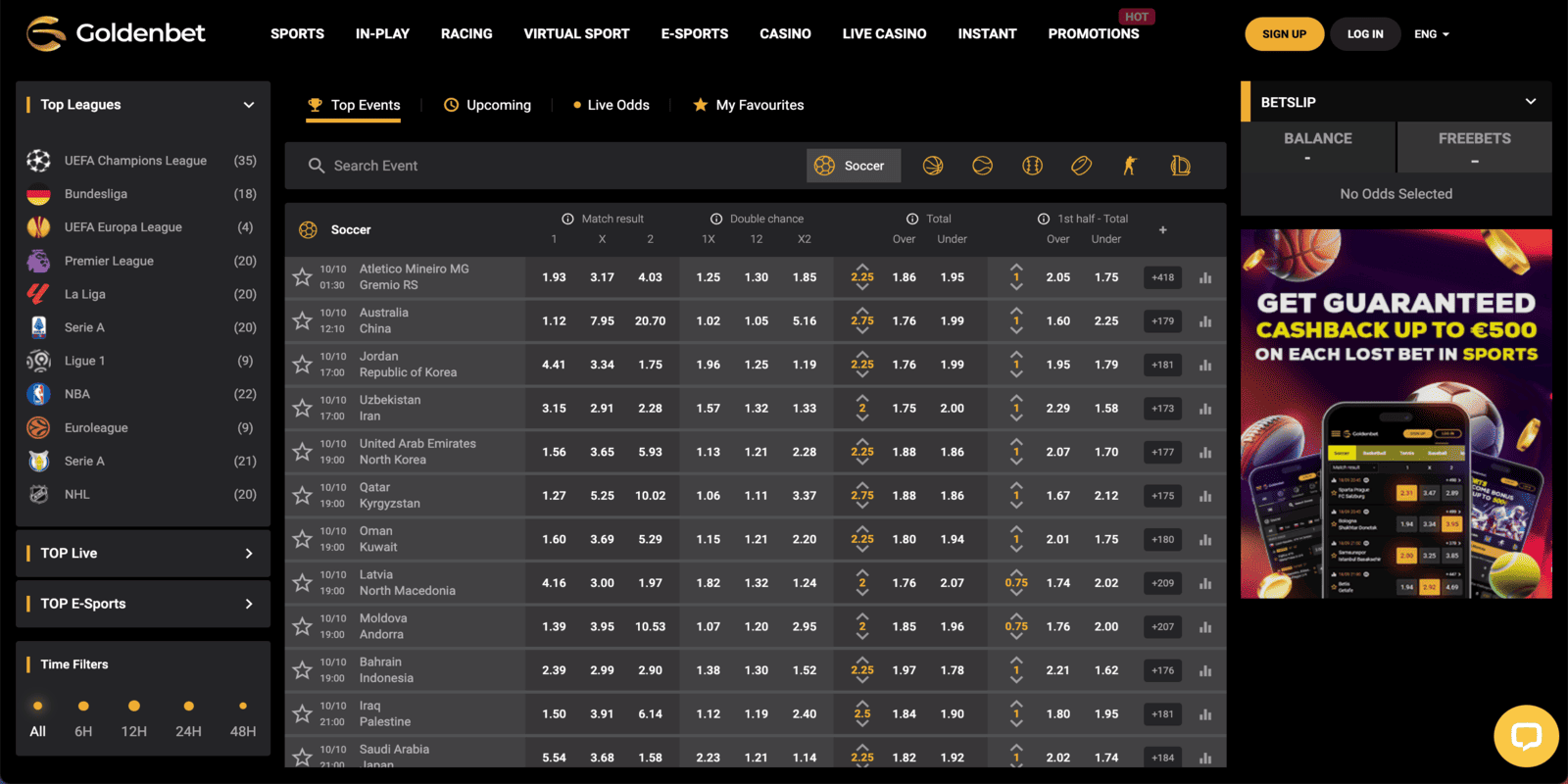
Task: Star the Jordan vs Republic of Korea match
Action: 302,365
